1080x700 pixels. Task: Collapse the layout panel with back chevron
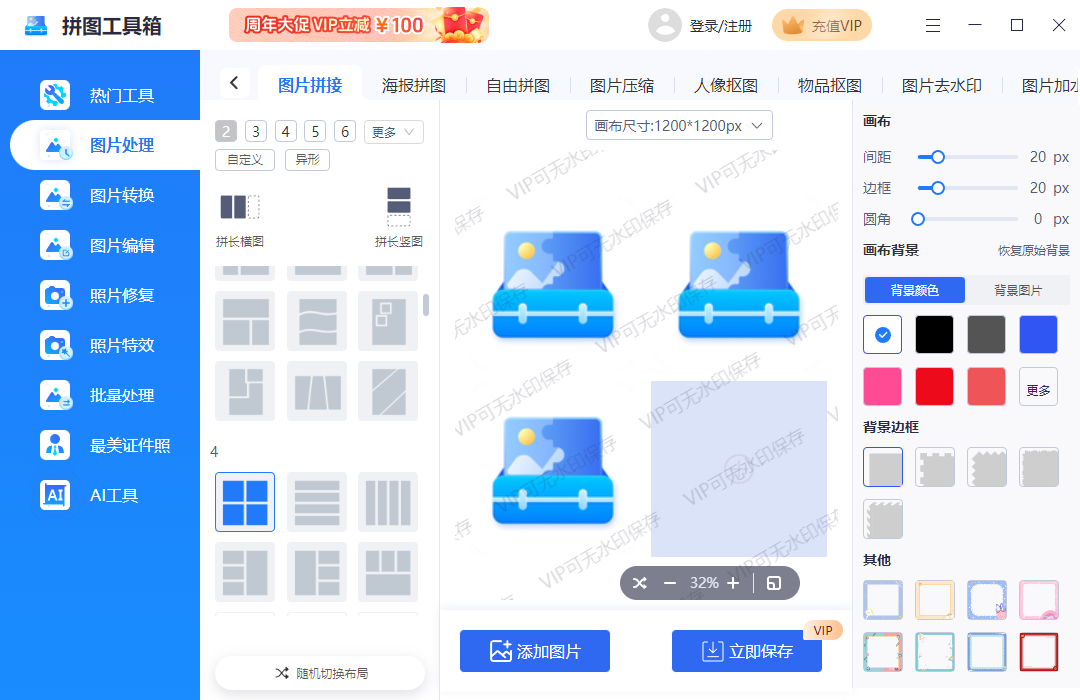pyautogui.click(x=234, y=84)
